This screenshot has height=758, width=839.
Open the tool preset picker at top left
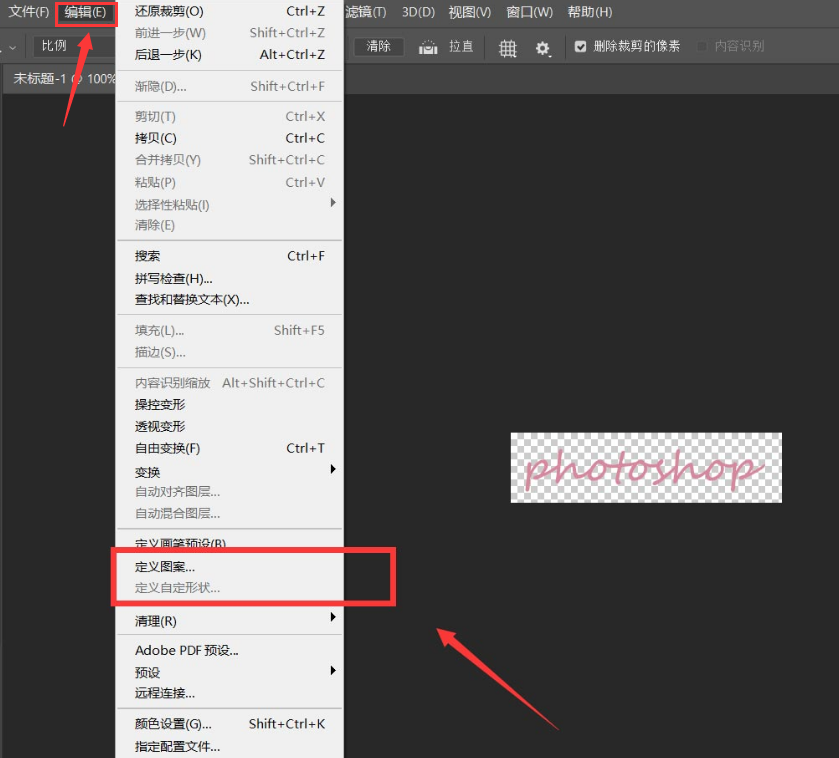coord(12,46)
